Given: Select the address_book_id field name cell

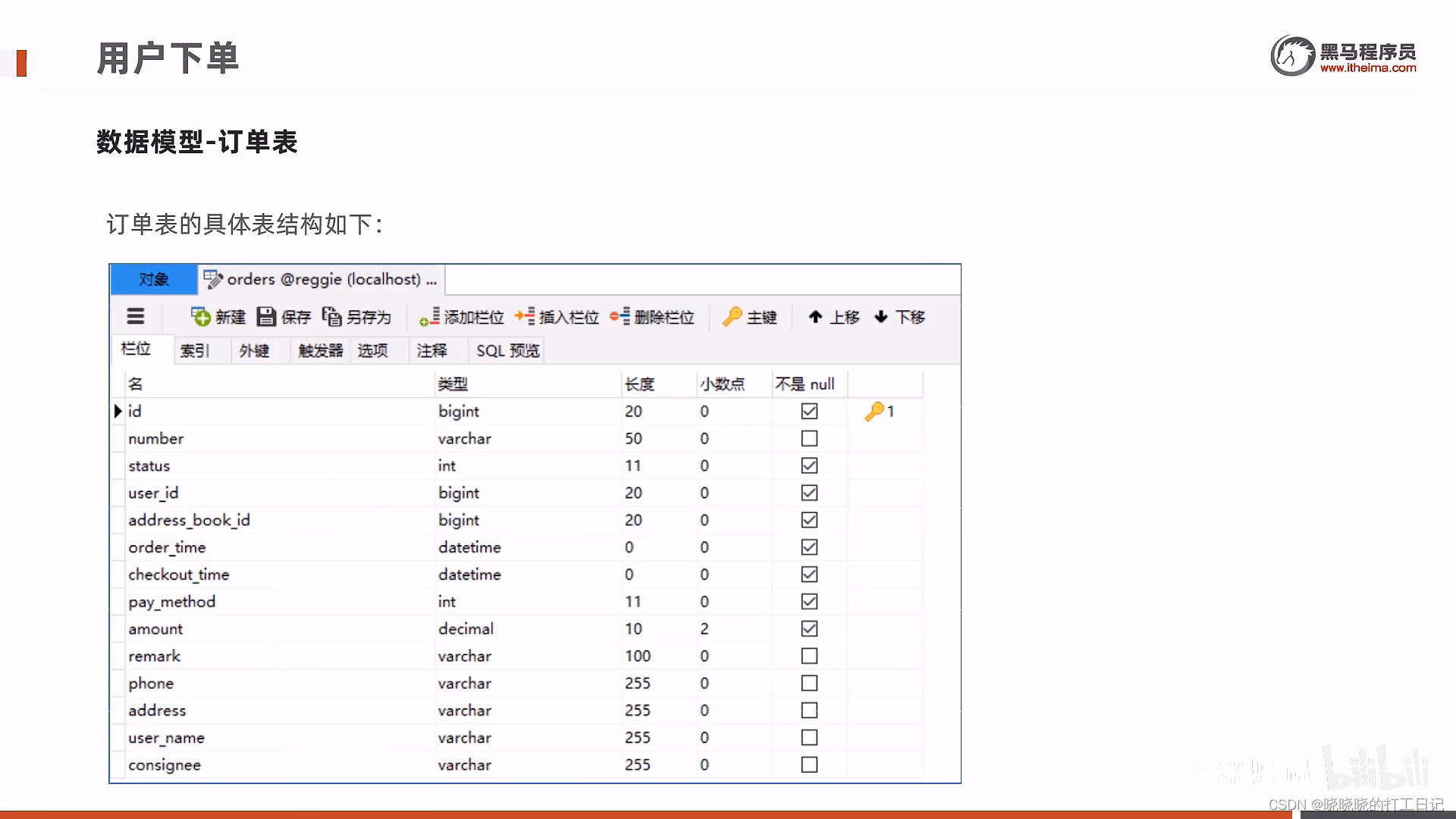Looking at the screenshot, I should click(x=280, y=520).
